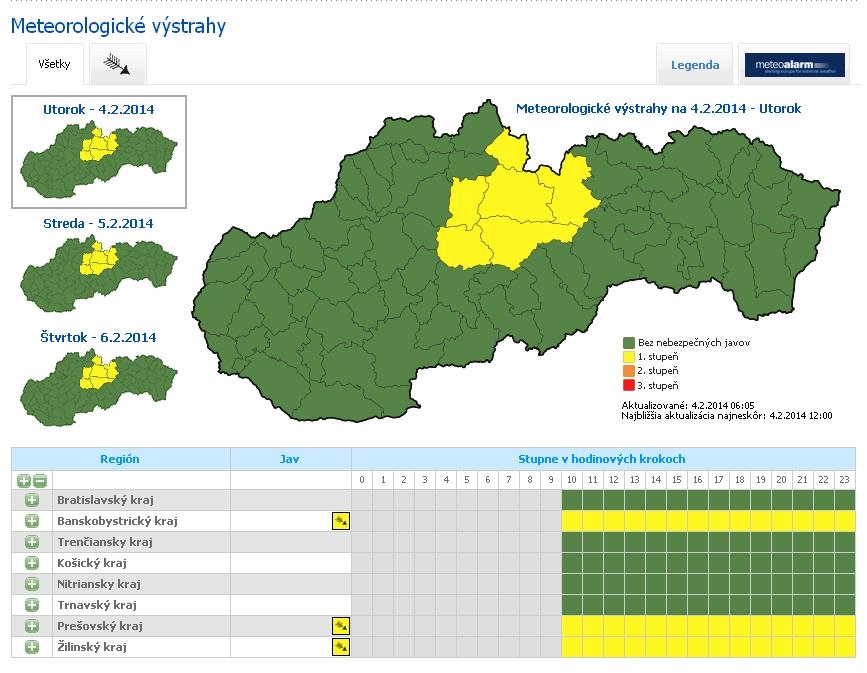The height and width of the screenshot is (673, 867).
Task: Open the Legenda tab
Action: pos(694,65)
